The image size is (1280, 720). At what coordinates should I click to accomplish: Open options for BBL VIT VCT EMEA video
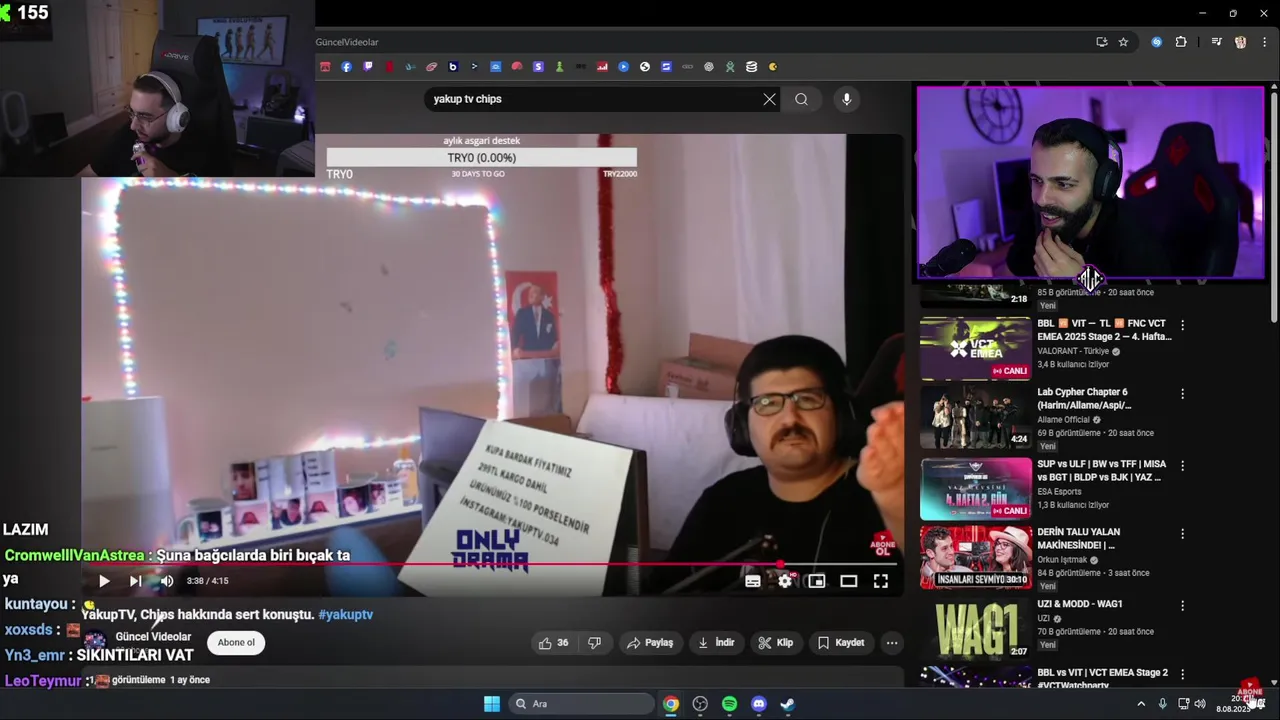1182,325
